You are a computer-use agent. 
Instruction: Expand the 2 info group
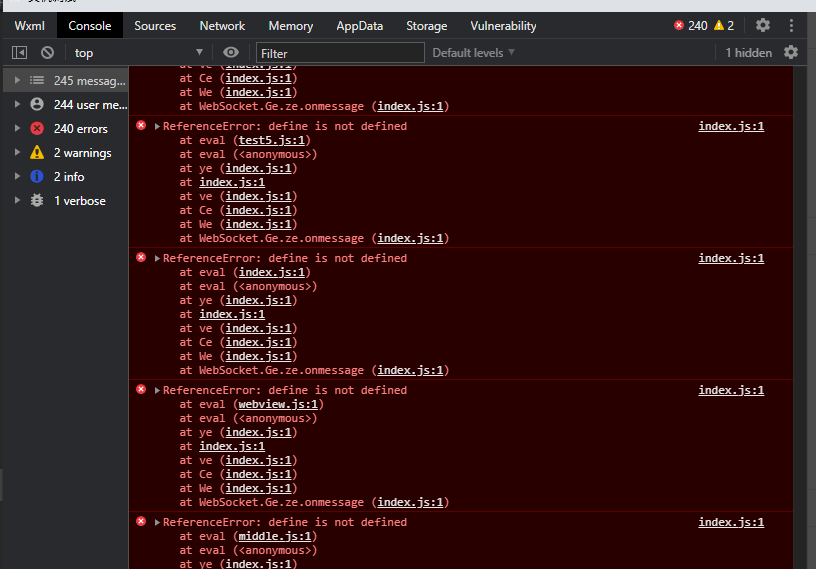[x=17, y=176]
